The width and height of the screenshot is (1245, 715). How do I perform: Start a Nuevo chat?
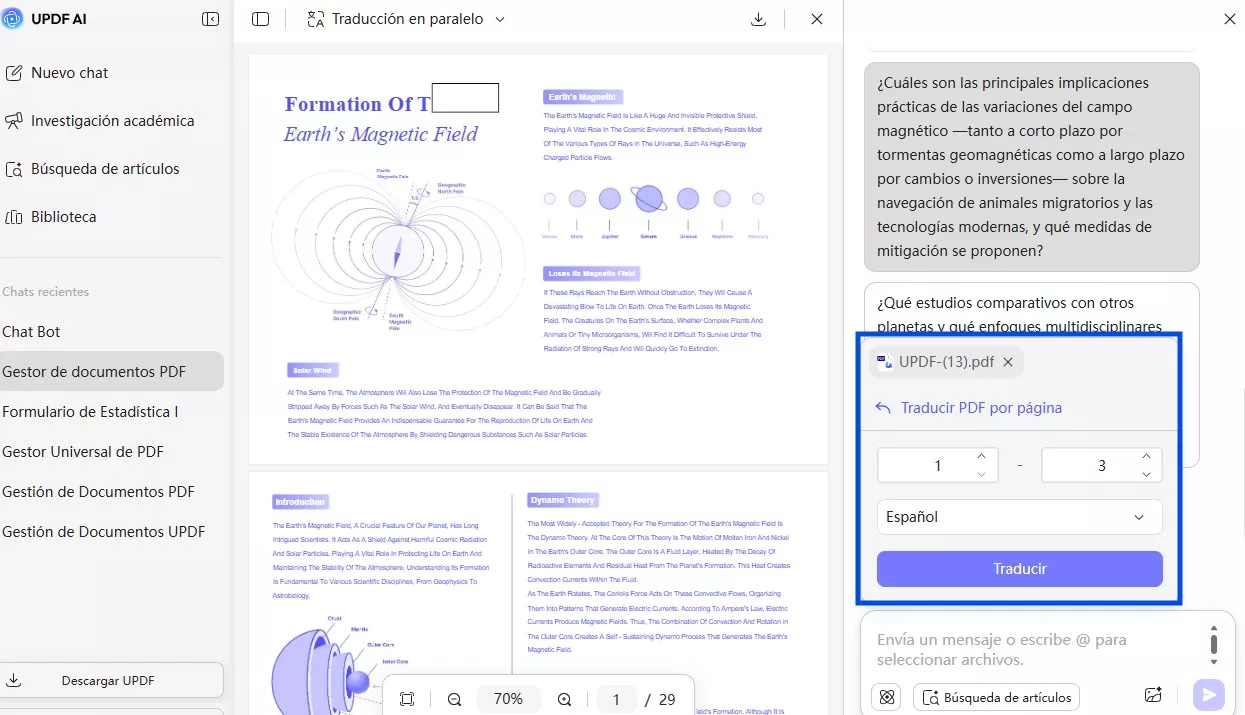(x=57, y=73)
